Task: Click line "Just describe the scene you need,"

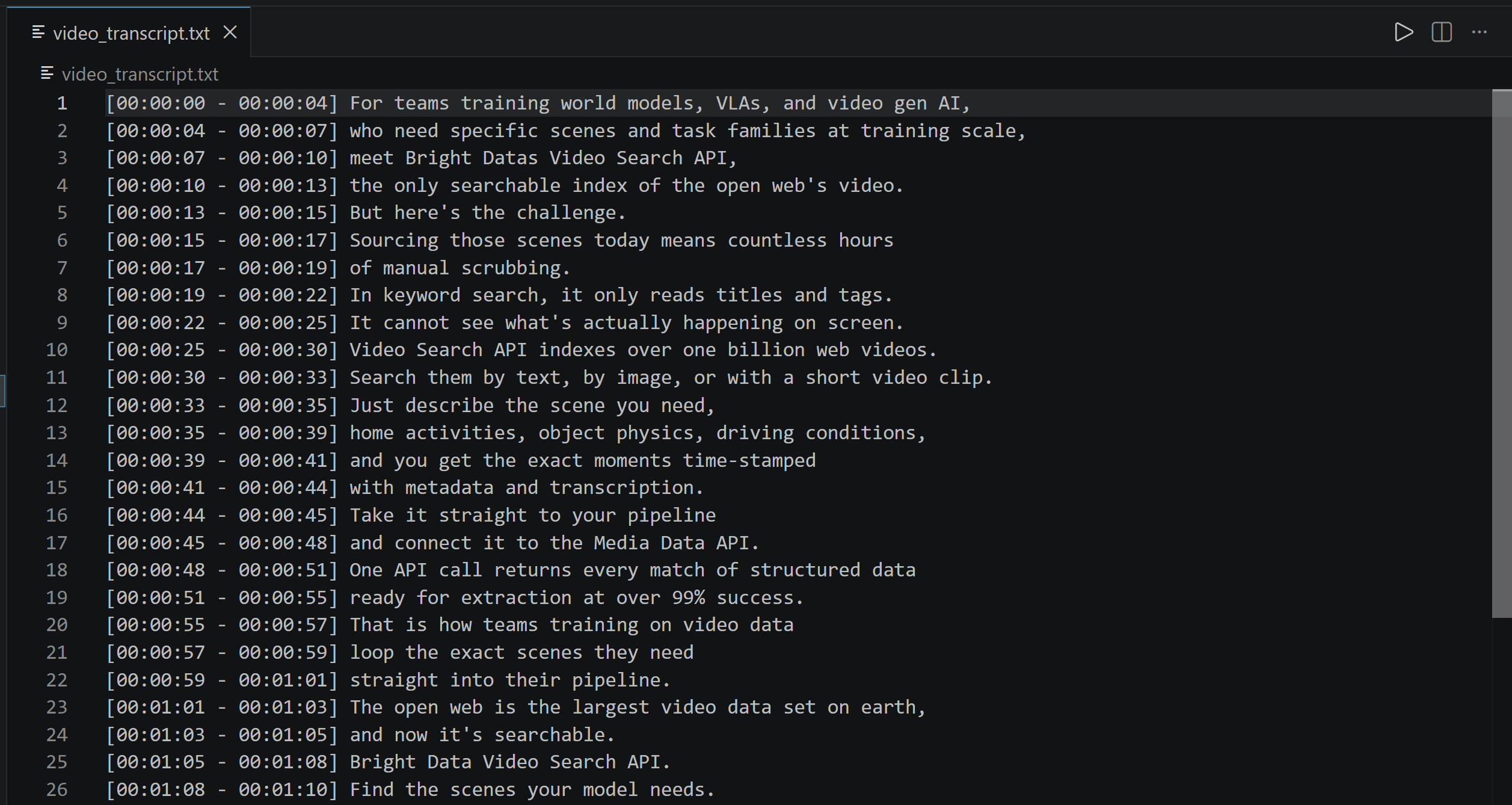Action: [x=532, y=406]
